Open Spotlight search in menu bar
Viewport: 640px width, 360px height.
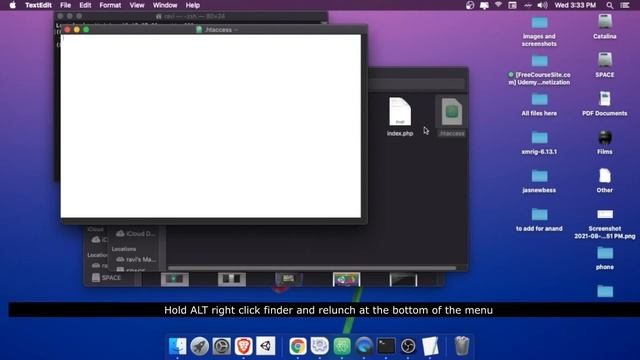point(610,5)
